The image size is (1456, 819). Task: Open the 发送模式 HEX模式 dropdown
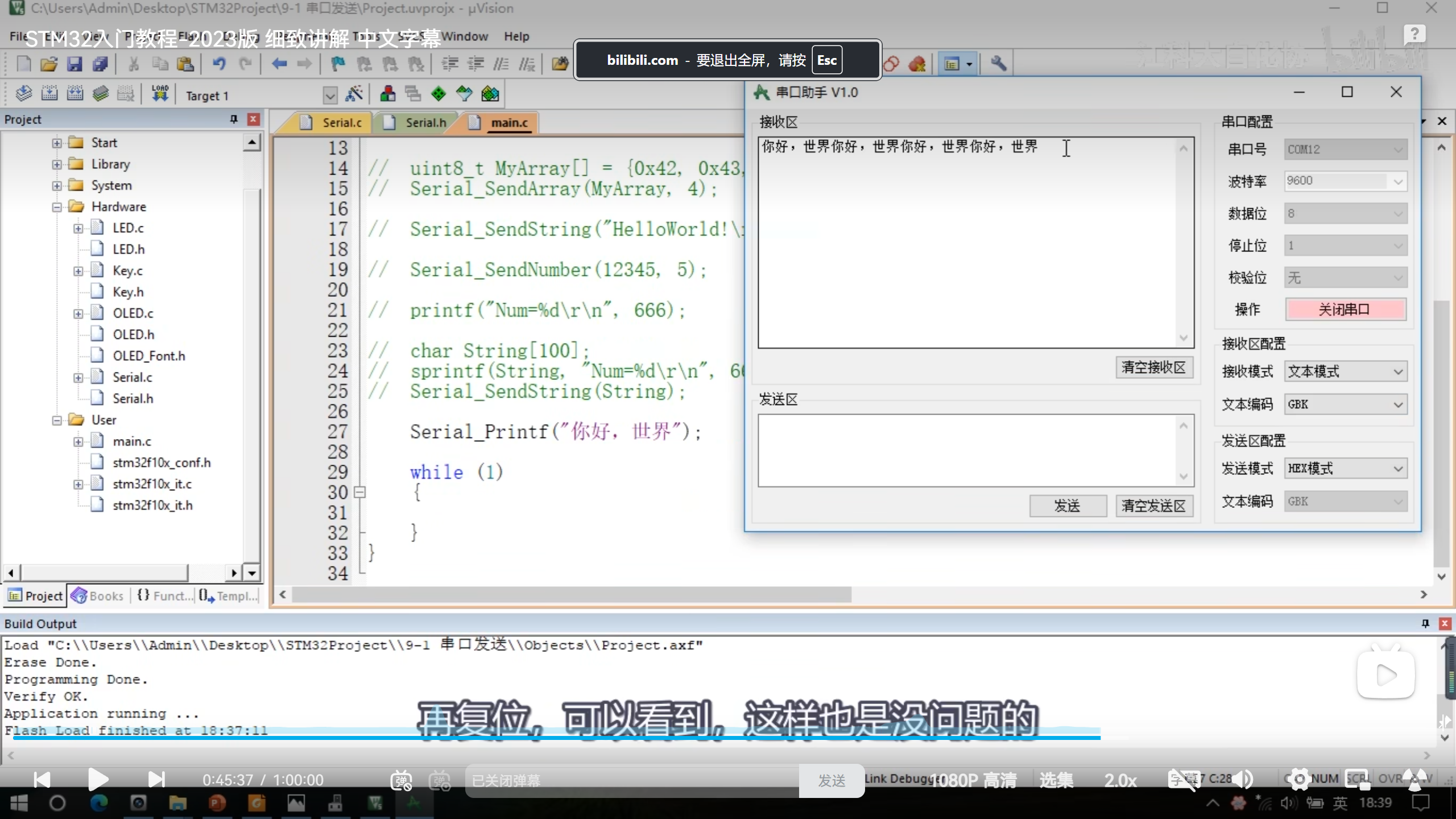1345,469
